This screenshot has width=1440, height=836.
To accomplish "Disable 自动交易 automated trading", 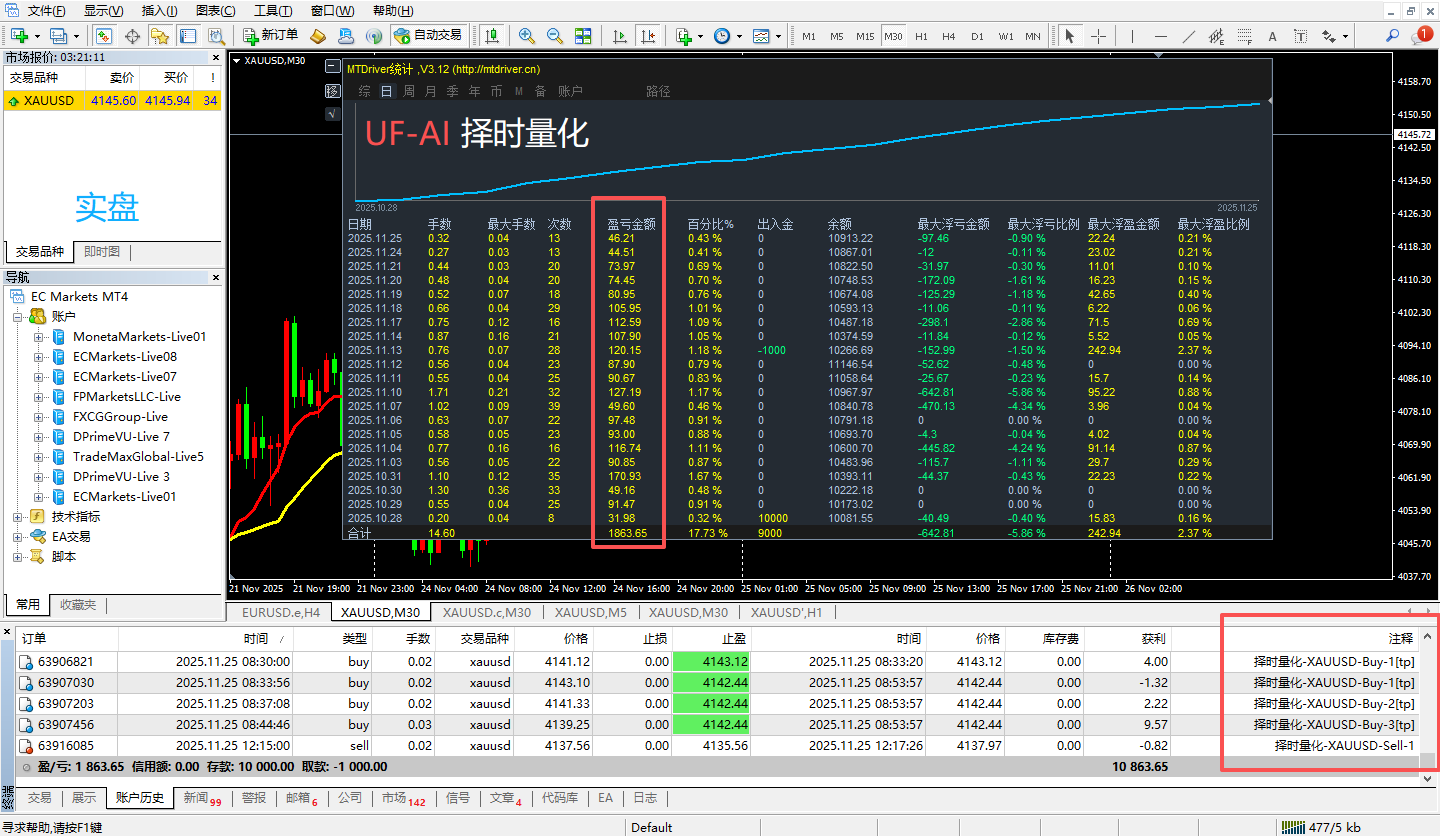I will pyautogui.click(x=428, y=36).
